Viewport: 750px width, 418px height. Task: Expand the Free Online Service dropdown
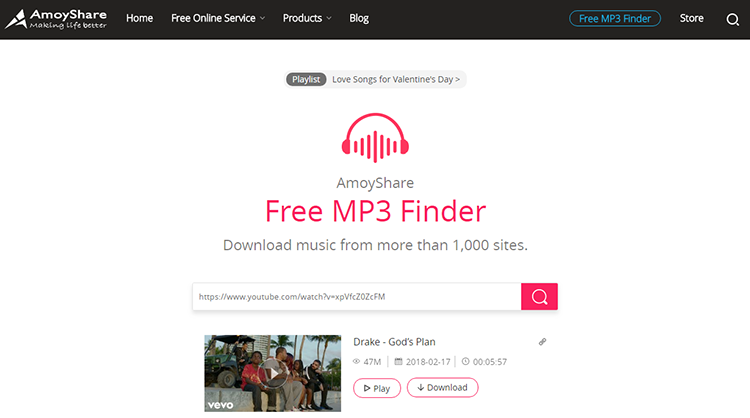(x=218, y=18)
